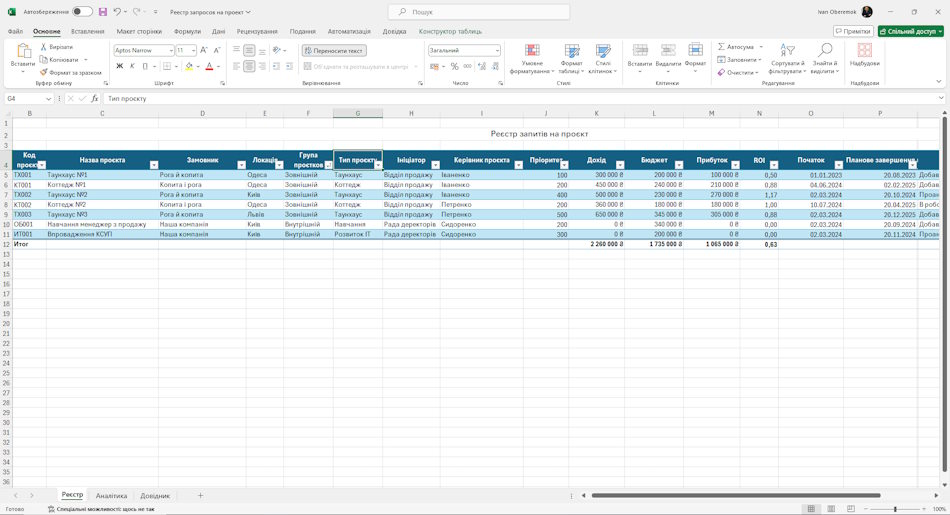Open Cell Styles (Стилі клітинок)
This screenshot has height=515, width=950.
tap(603, 59)
